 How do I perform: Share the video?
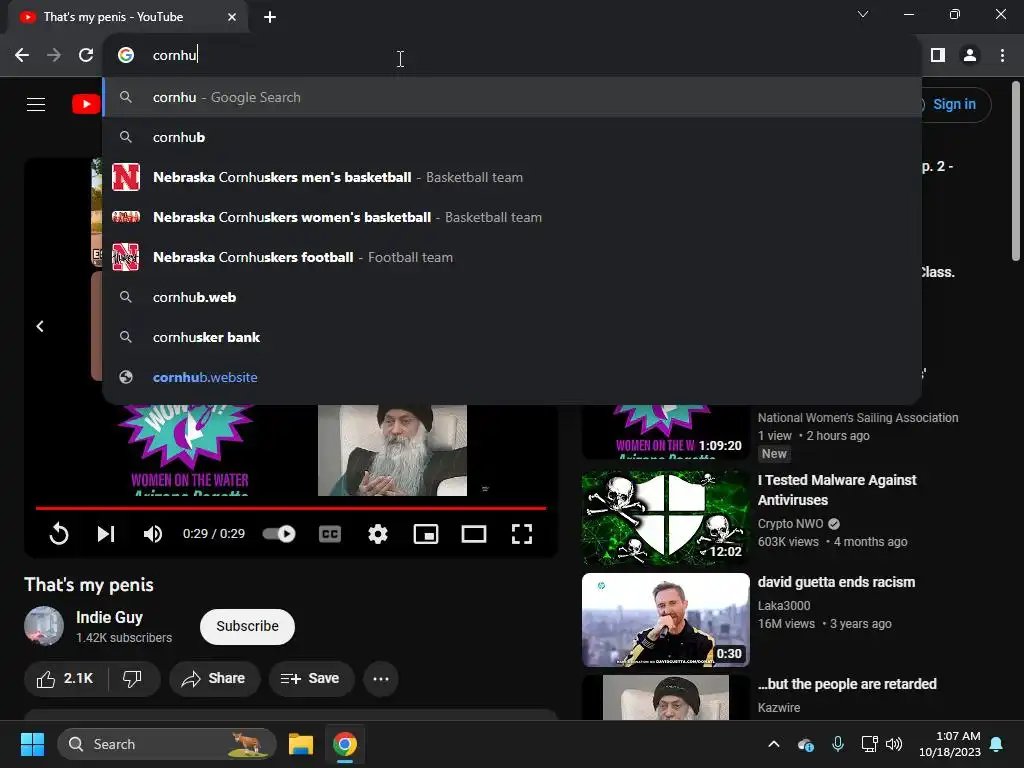214,679
